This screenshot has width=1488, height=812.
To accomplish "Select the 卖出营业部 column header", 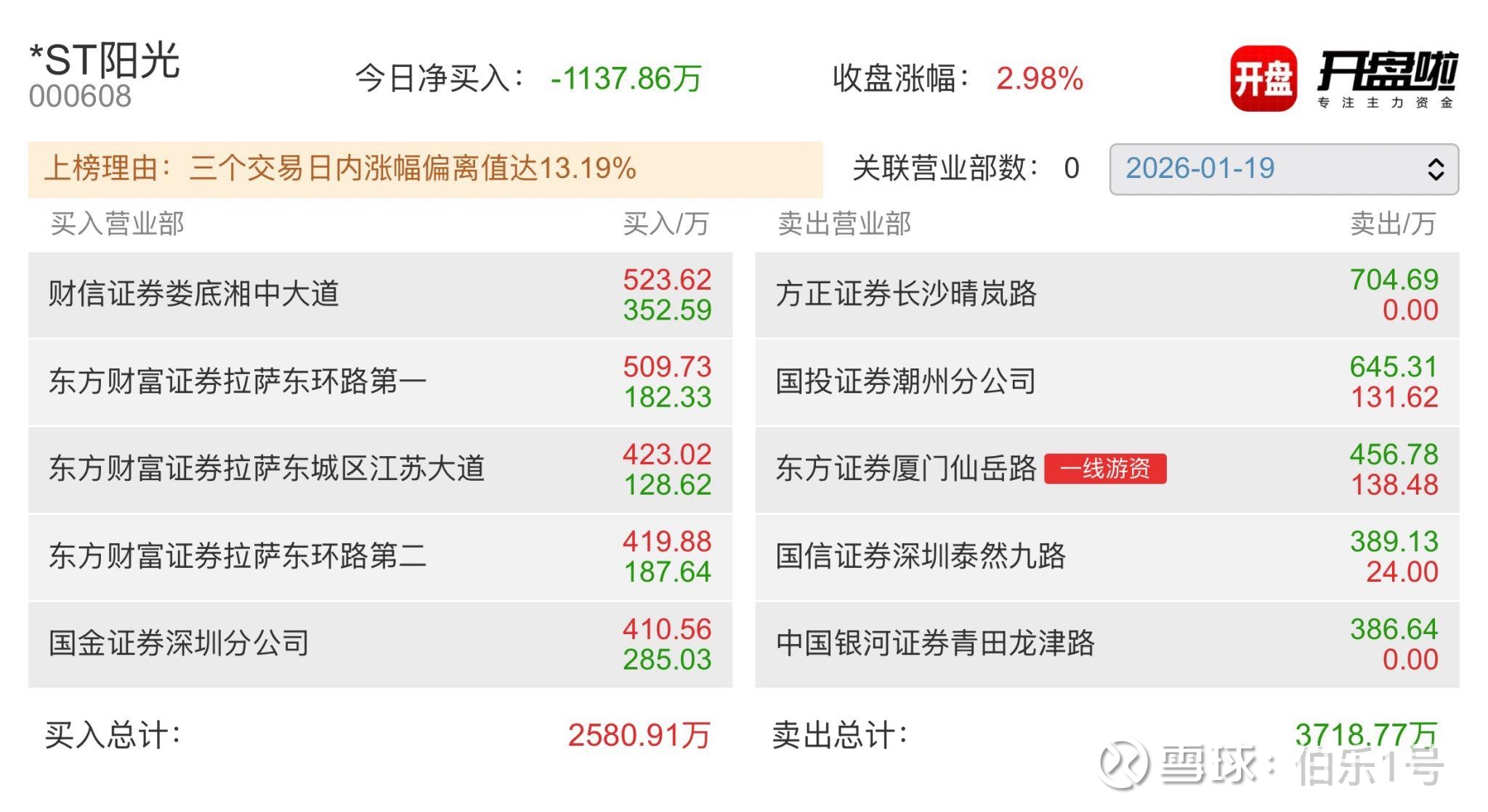I will click(x=846, y=225).
